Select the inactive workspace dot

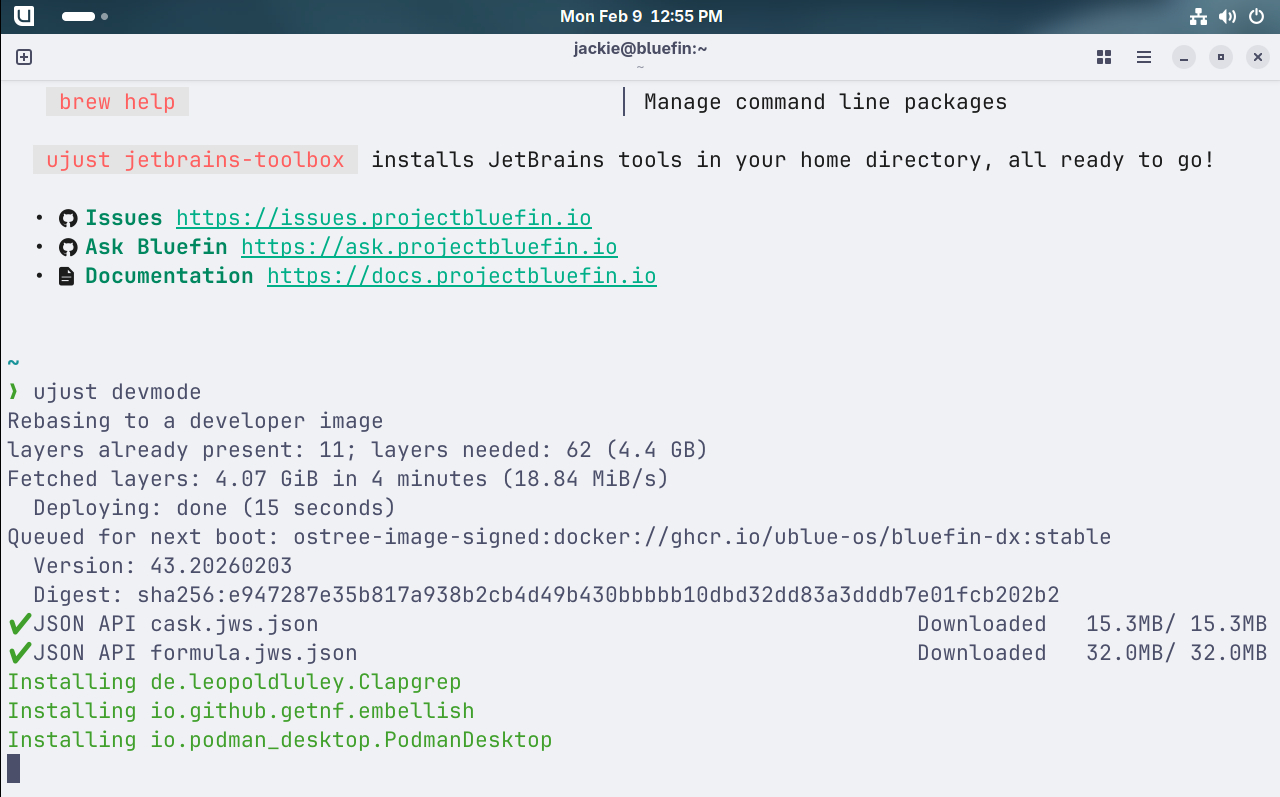(x=105, y=16)
